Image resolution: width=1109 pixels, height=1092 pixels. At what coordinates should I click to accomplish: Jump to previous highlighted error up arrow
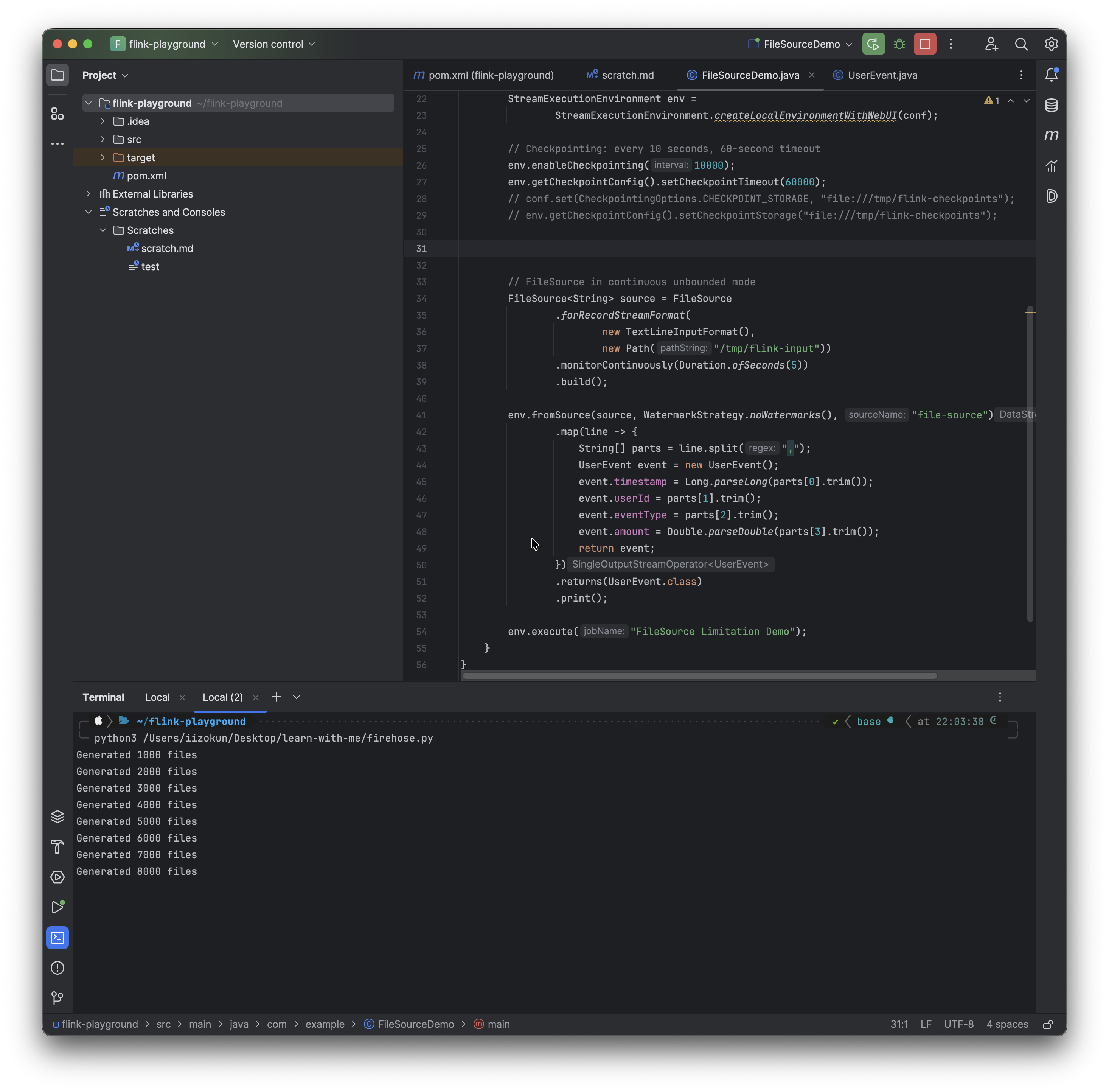coord(1010,101)
